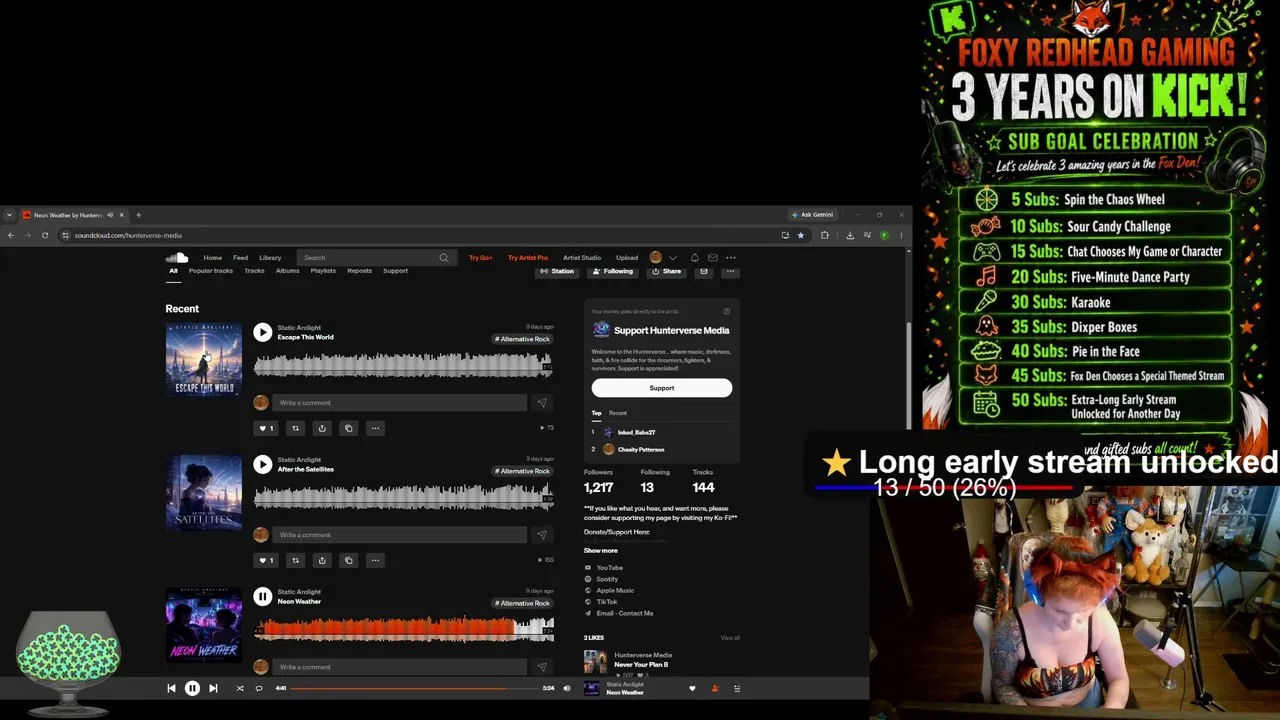Switch to Popular tracks tab
The width and height of the screenshot is (1280, 720).
tap(211, 271)
